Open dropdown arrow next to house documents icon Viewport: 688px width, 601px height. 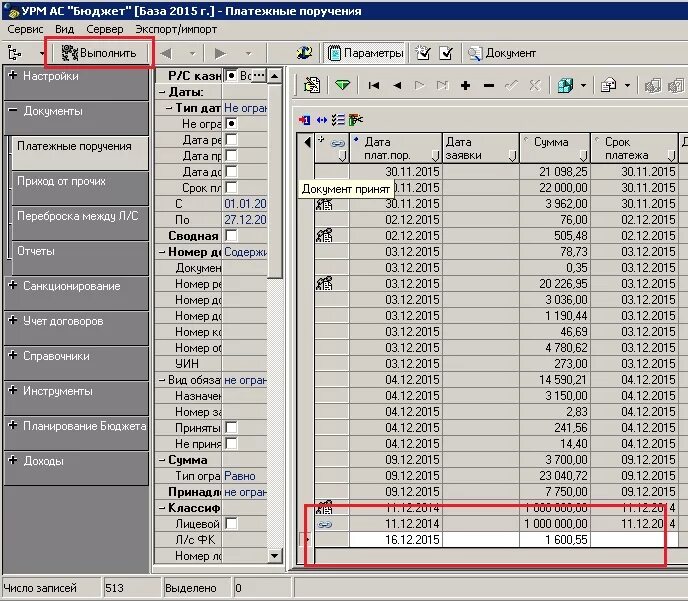coord(627,86)
